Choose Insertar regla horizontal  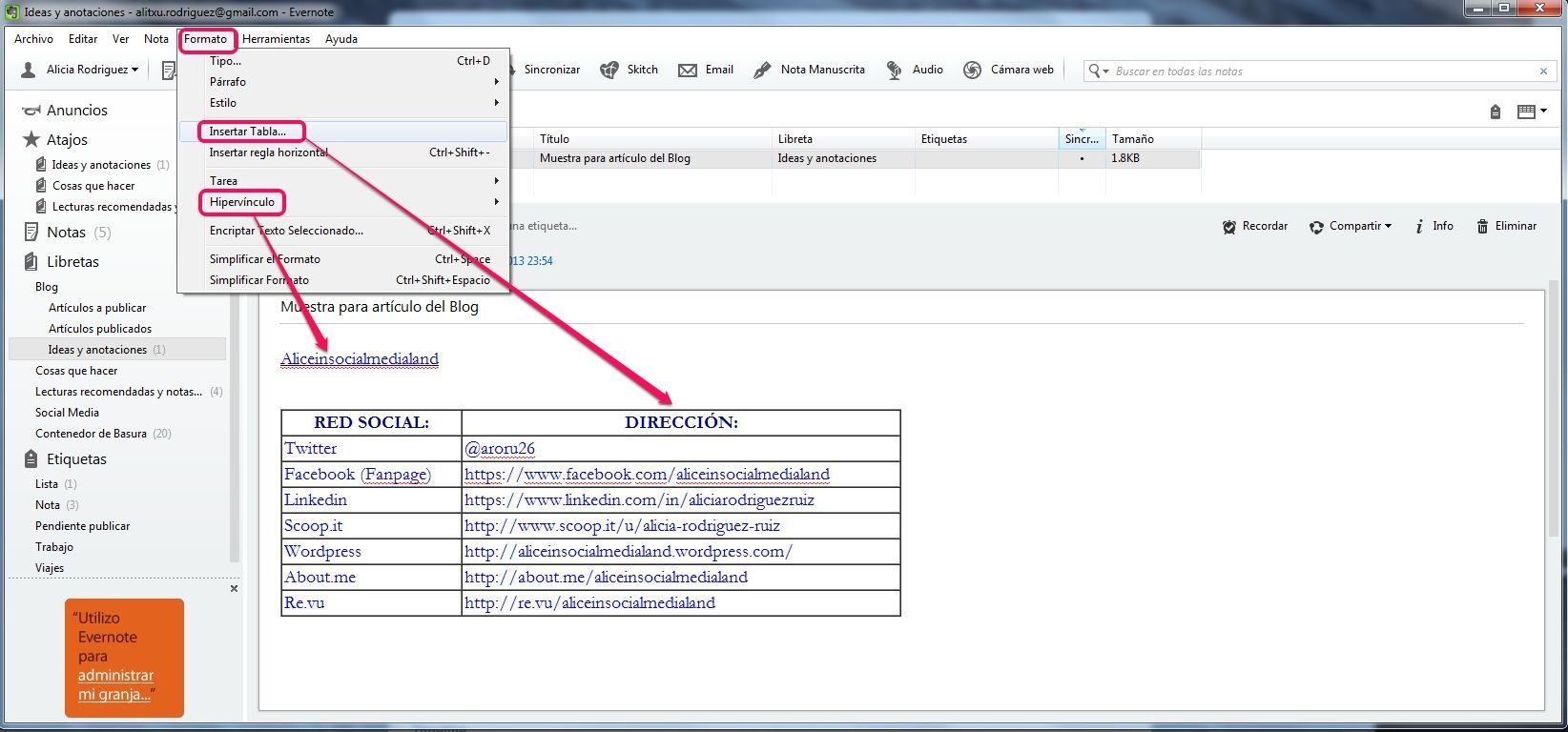point(343,152)
